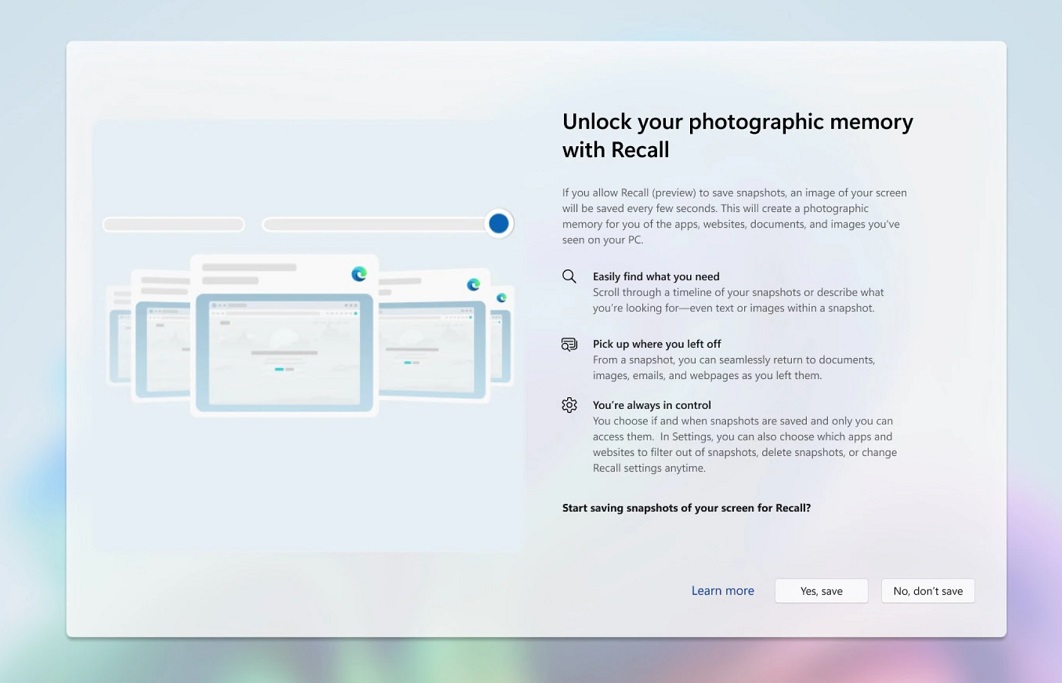Click the gear icon beside 'You're always in control'

[x=569, y=405]
